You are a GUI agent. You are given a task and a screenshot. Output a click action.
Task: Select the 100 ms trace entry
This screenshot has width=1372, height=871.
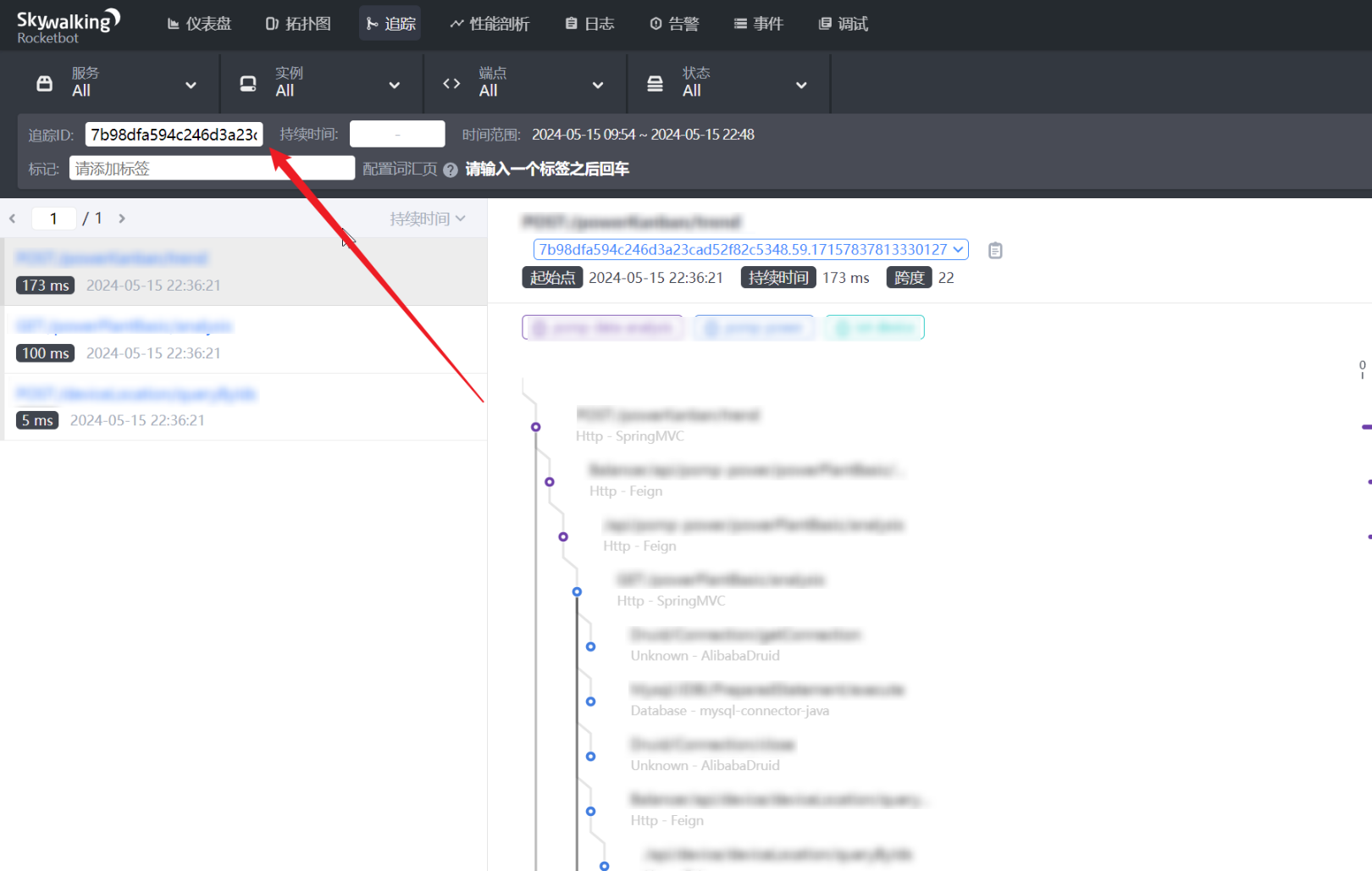pyautogui.click(x=246, y=339)
